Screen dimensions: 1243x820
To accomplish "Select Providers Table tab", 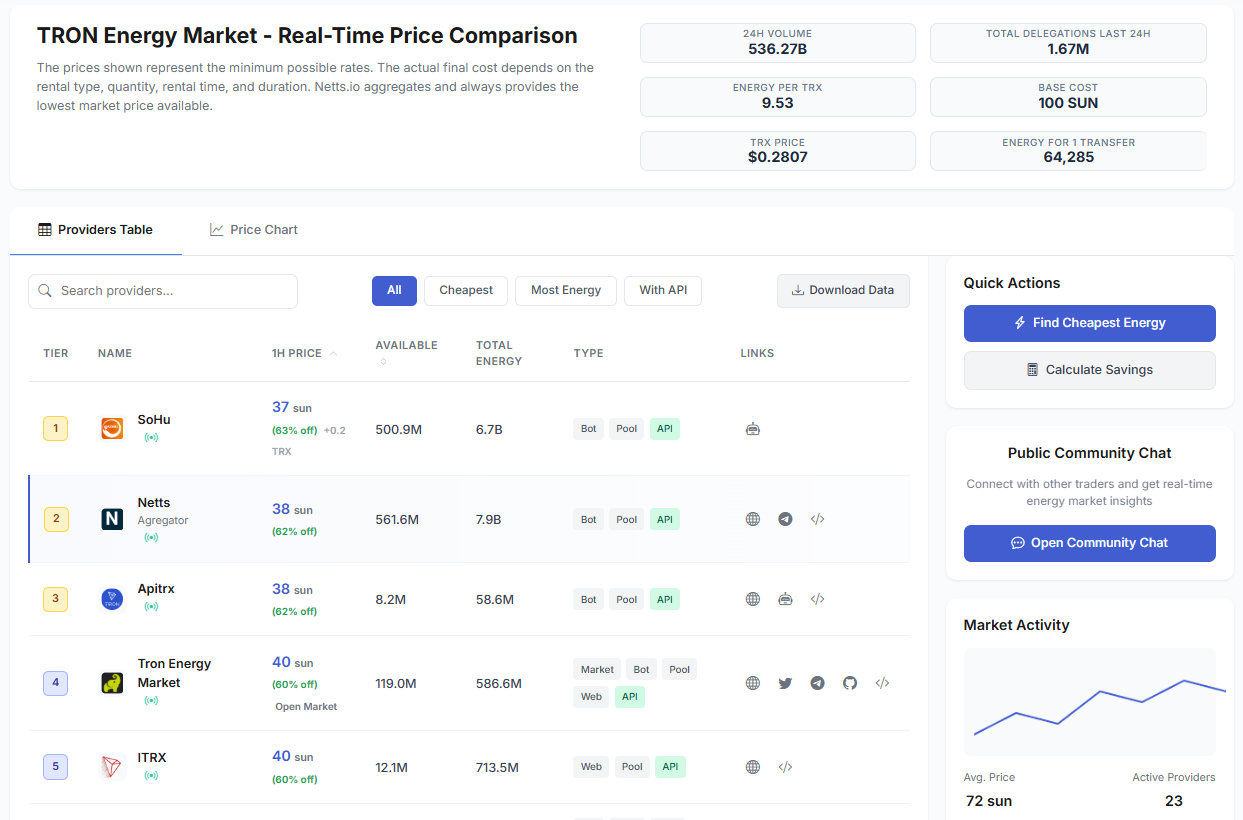I will (96, 230).
